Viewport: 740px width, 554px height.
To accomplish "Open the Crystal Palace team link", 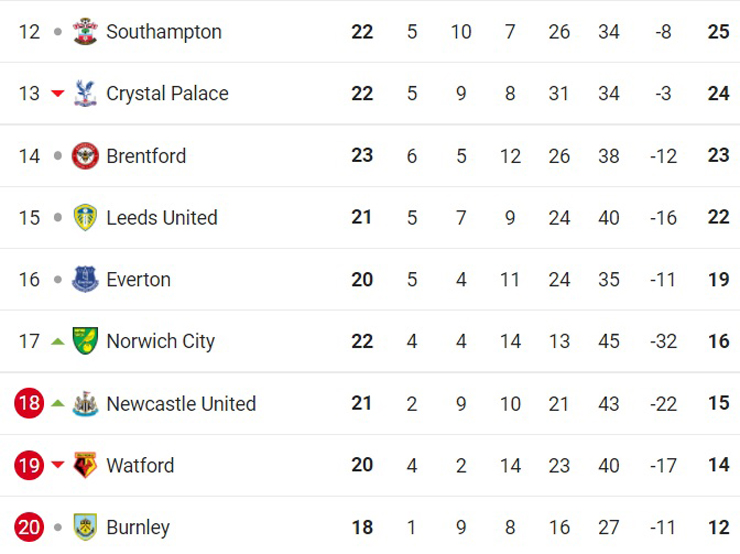I will click(167, 94).
